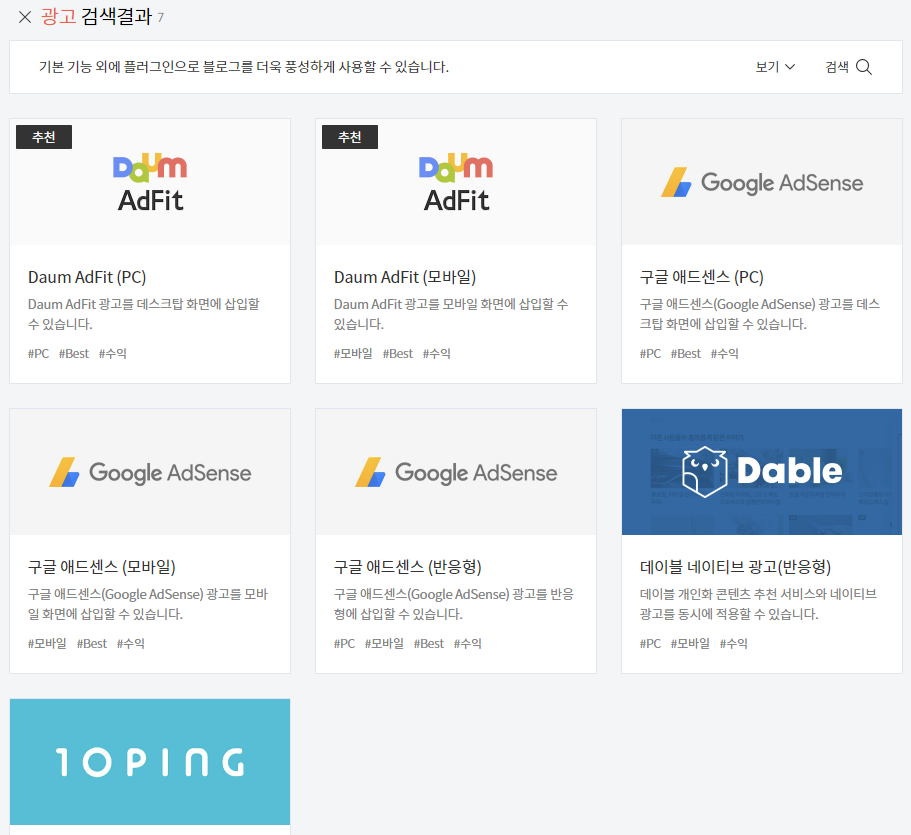Click the 광고 검색결과 heading
This screenshot has width=911, height=835.
96,17
